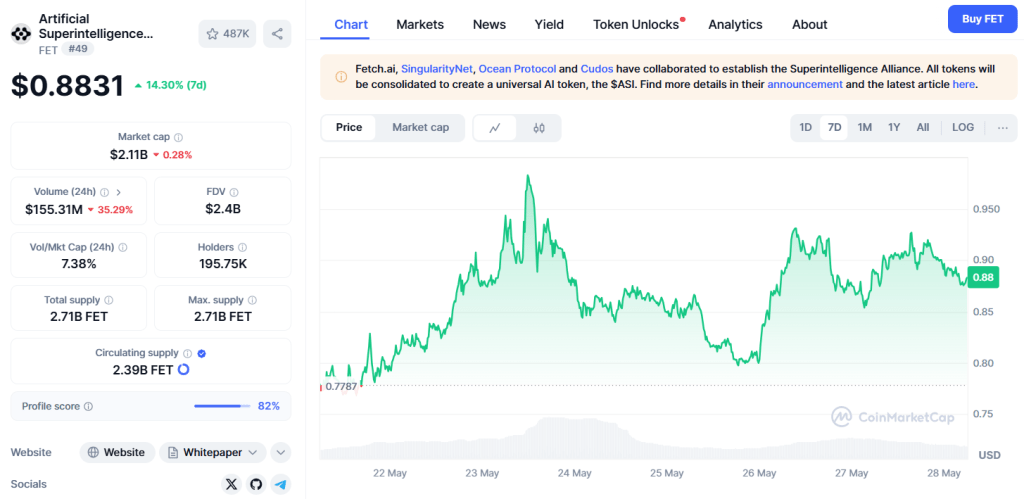The width and height of the screenshot is (1024, 499).
Task: Expand more website links chevron
Action: pyautogui.click(x=280, y=452)
